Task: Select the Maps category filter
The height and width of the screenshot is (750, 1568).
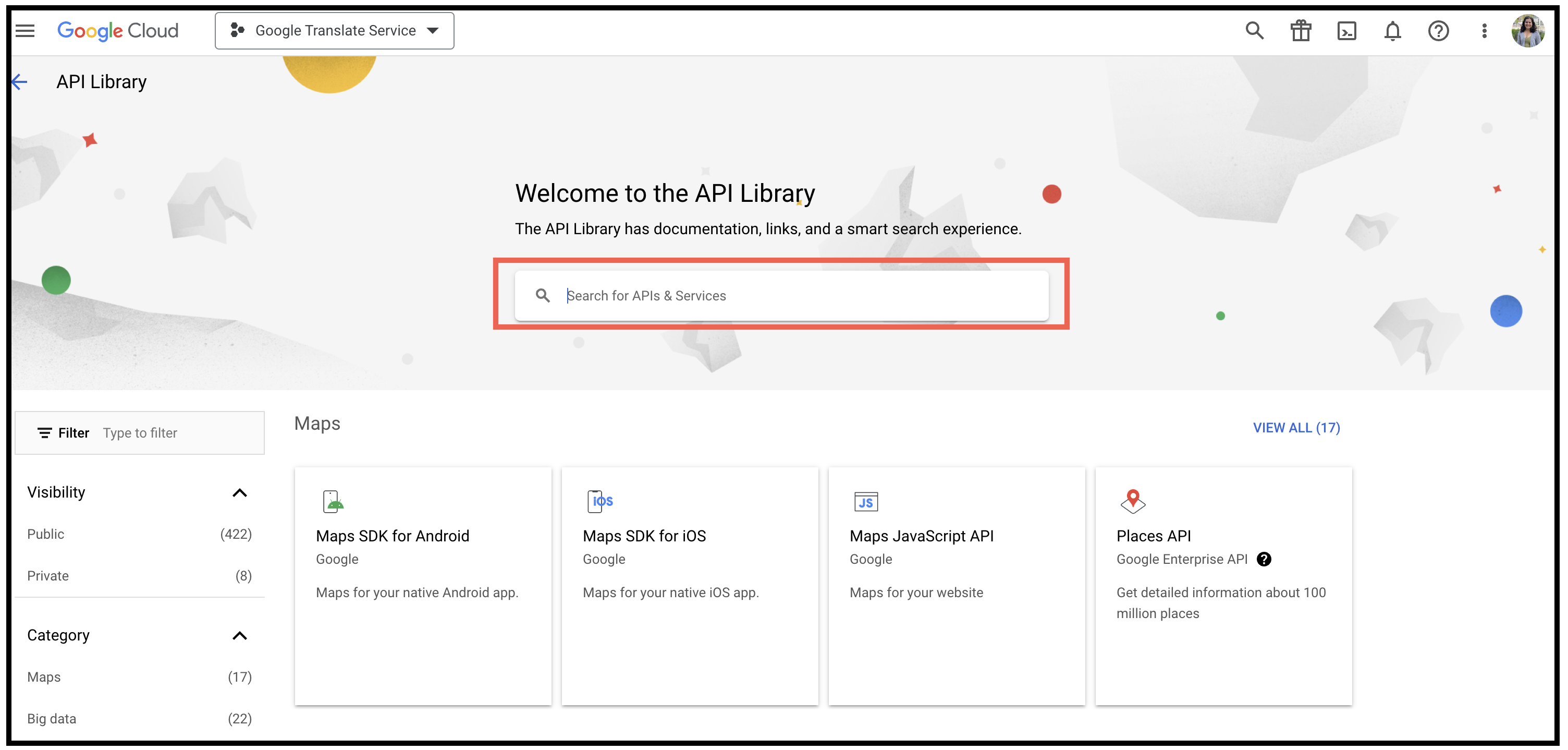Action: pos(139,677)
